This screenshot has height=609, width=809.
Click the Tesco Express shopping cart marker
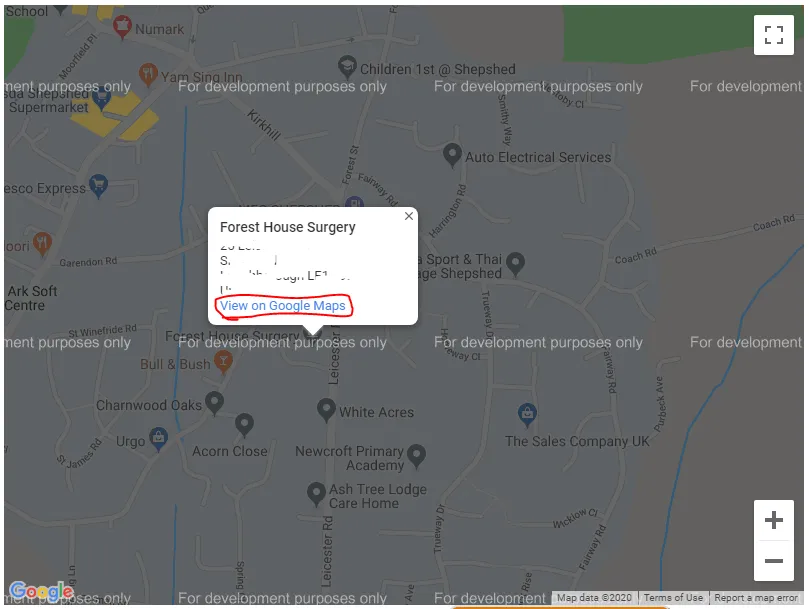click(x=98, y=186)
